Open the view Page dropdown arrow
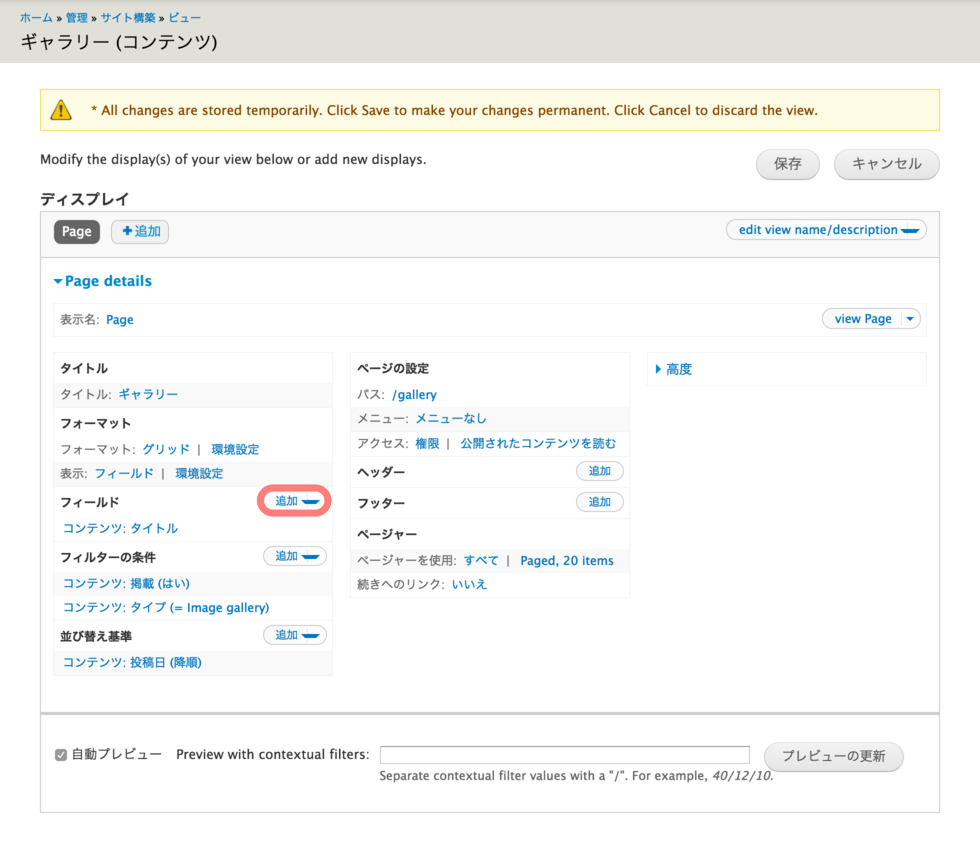 pyautogui.click(x=909, y=319)
